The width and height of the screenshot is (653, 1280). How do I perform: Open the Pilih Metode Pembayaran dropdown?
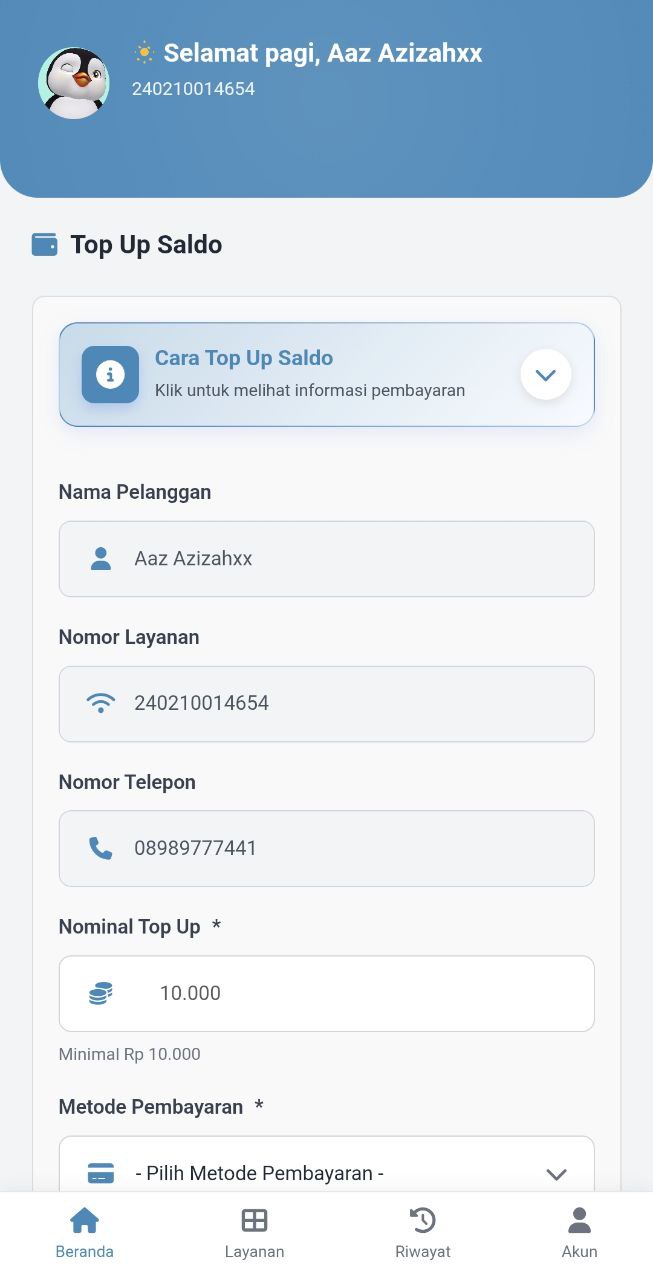(340, 1170)
